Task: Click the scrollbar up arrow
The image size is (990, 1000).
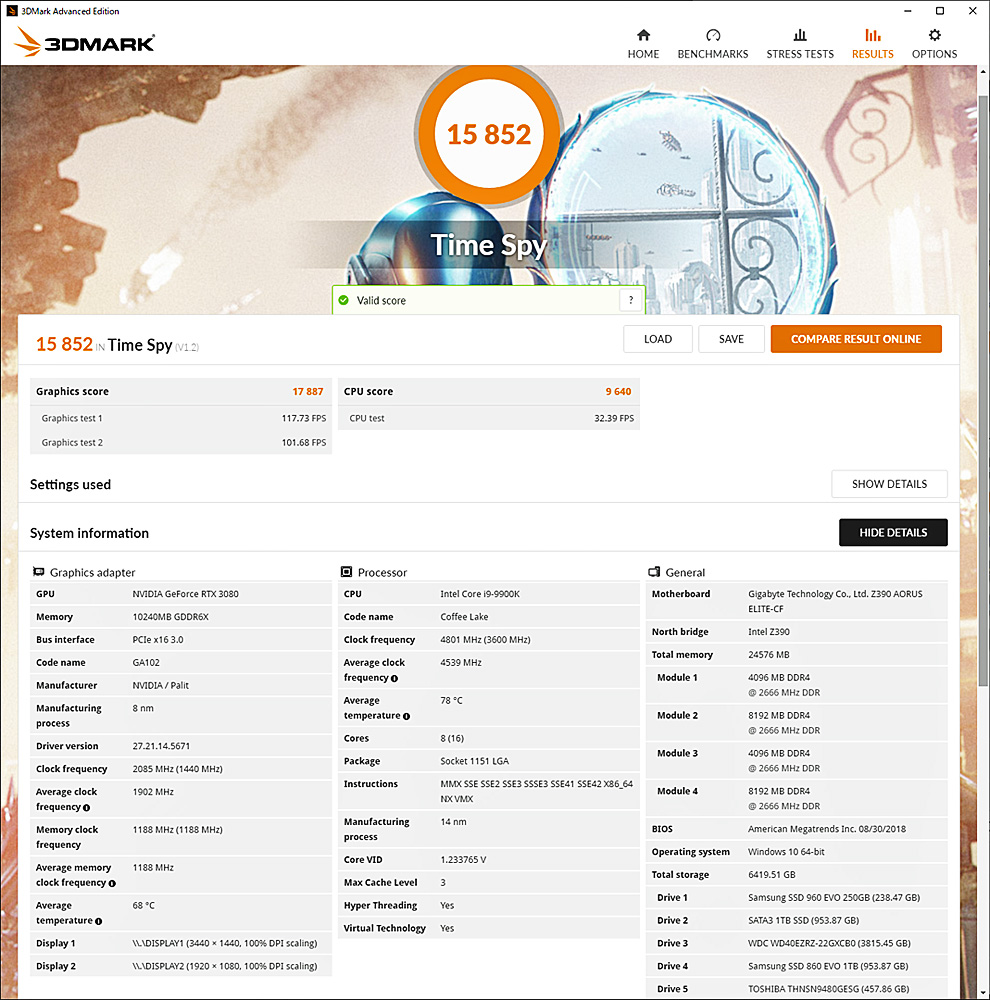Action: (983, 72)
